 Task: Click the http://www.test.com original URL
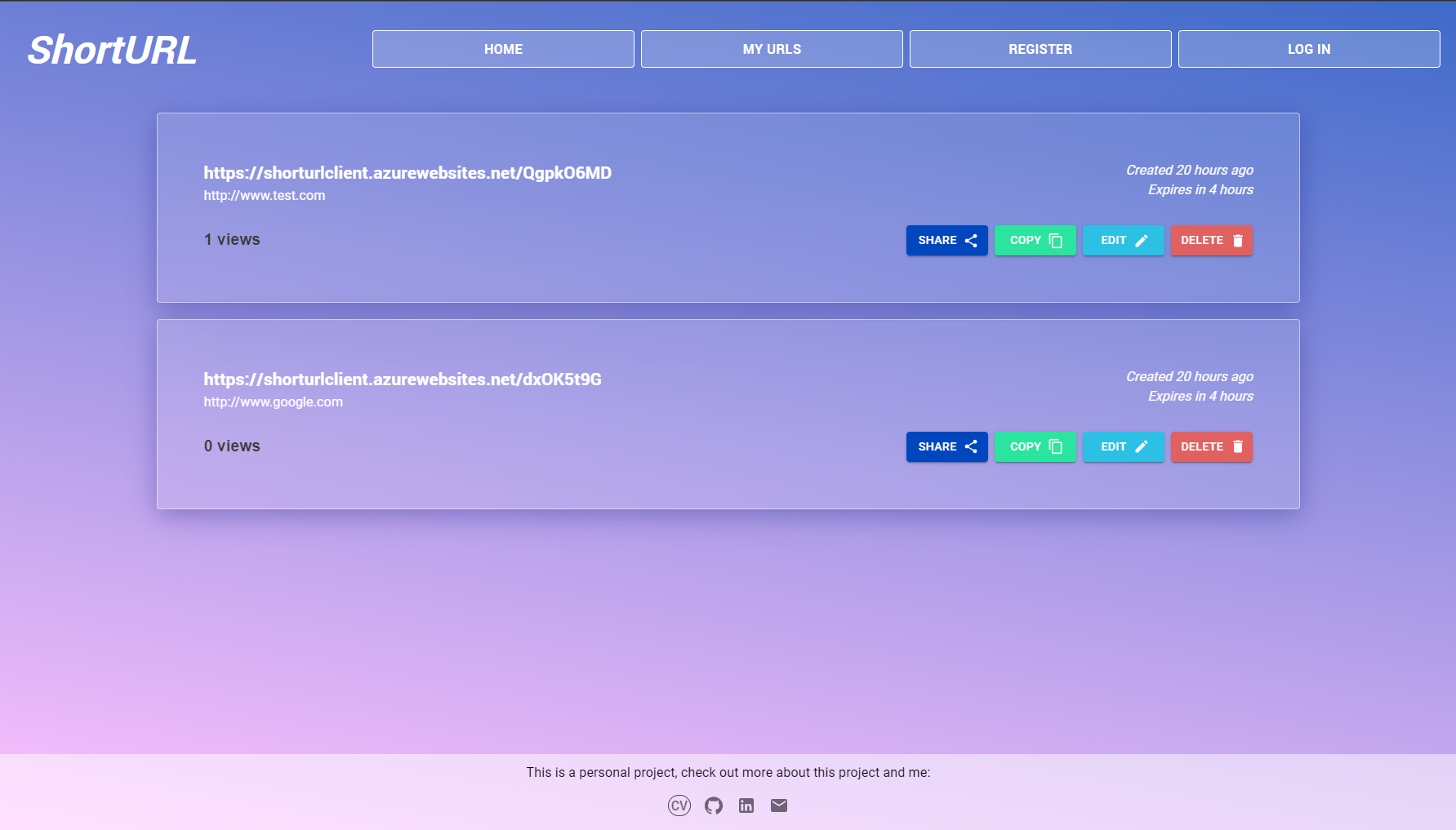265,196
